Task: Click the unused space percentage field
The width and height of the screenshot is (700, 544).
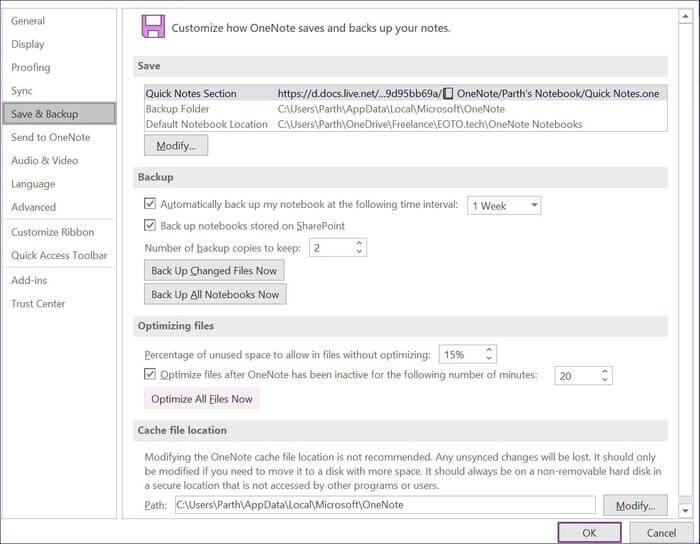Action: tap(461, 354)
